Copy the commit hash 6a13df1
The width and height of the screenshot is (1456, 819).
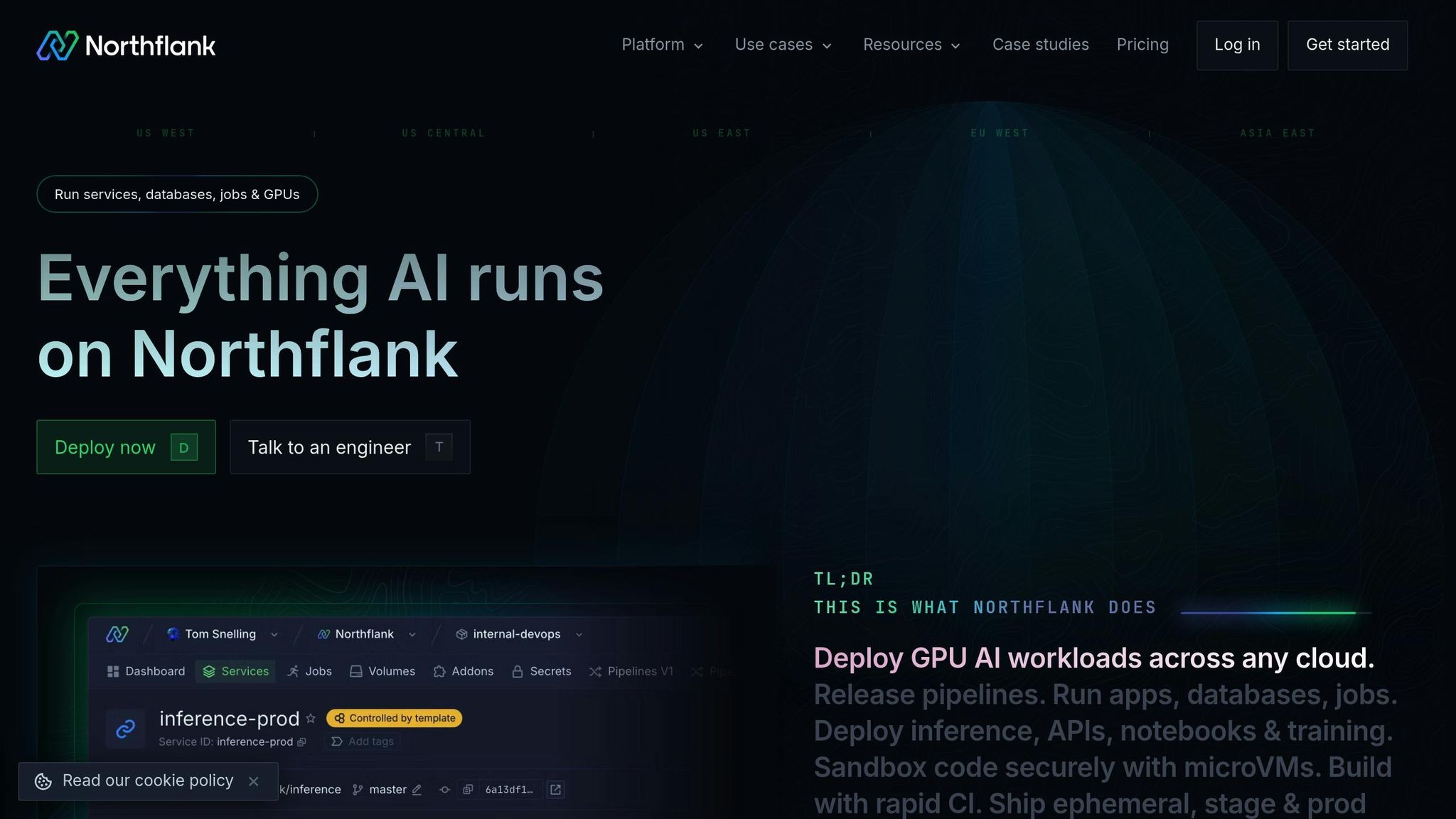(468, 790)
